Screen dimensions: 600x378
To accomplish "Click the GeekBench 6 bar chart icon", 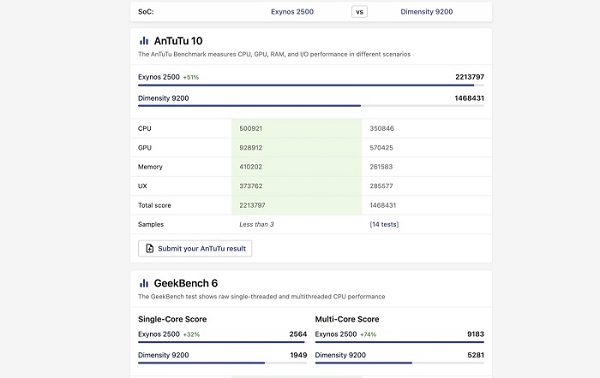I will (x=144, y=283).
